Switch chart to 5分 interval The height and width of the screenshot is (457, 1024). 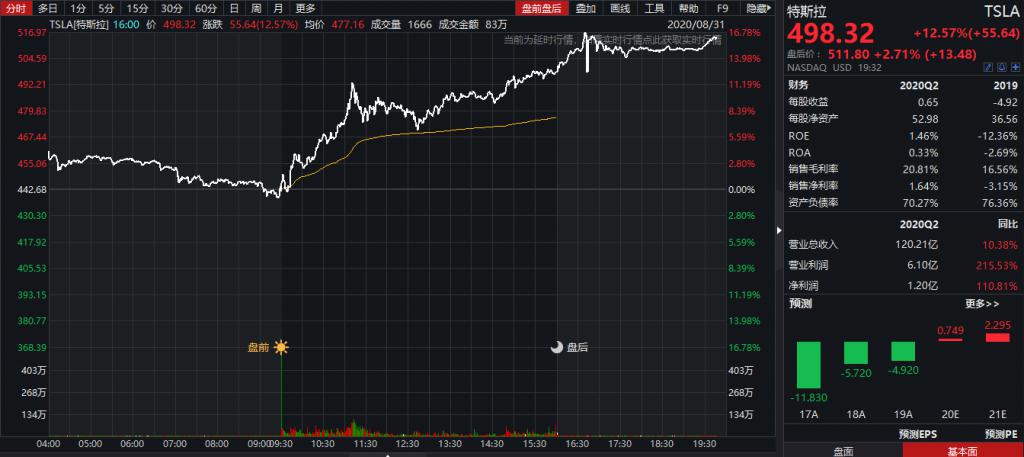point(106,8)
